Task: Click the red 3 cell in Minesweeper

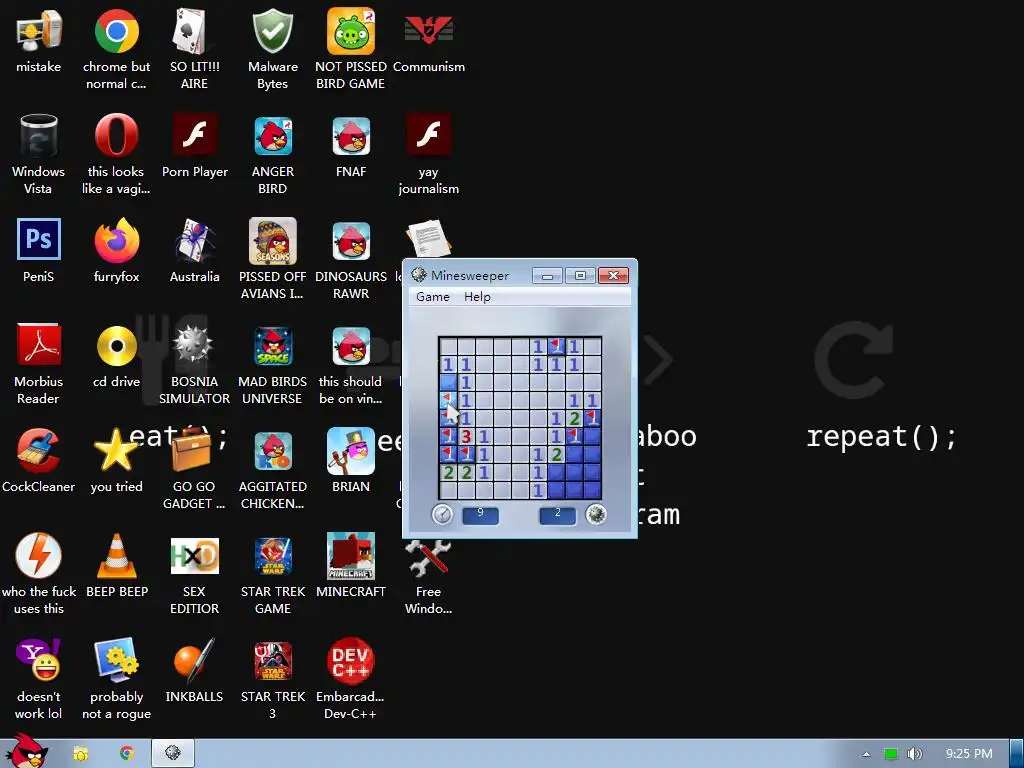Action: point(466,436)
